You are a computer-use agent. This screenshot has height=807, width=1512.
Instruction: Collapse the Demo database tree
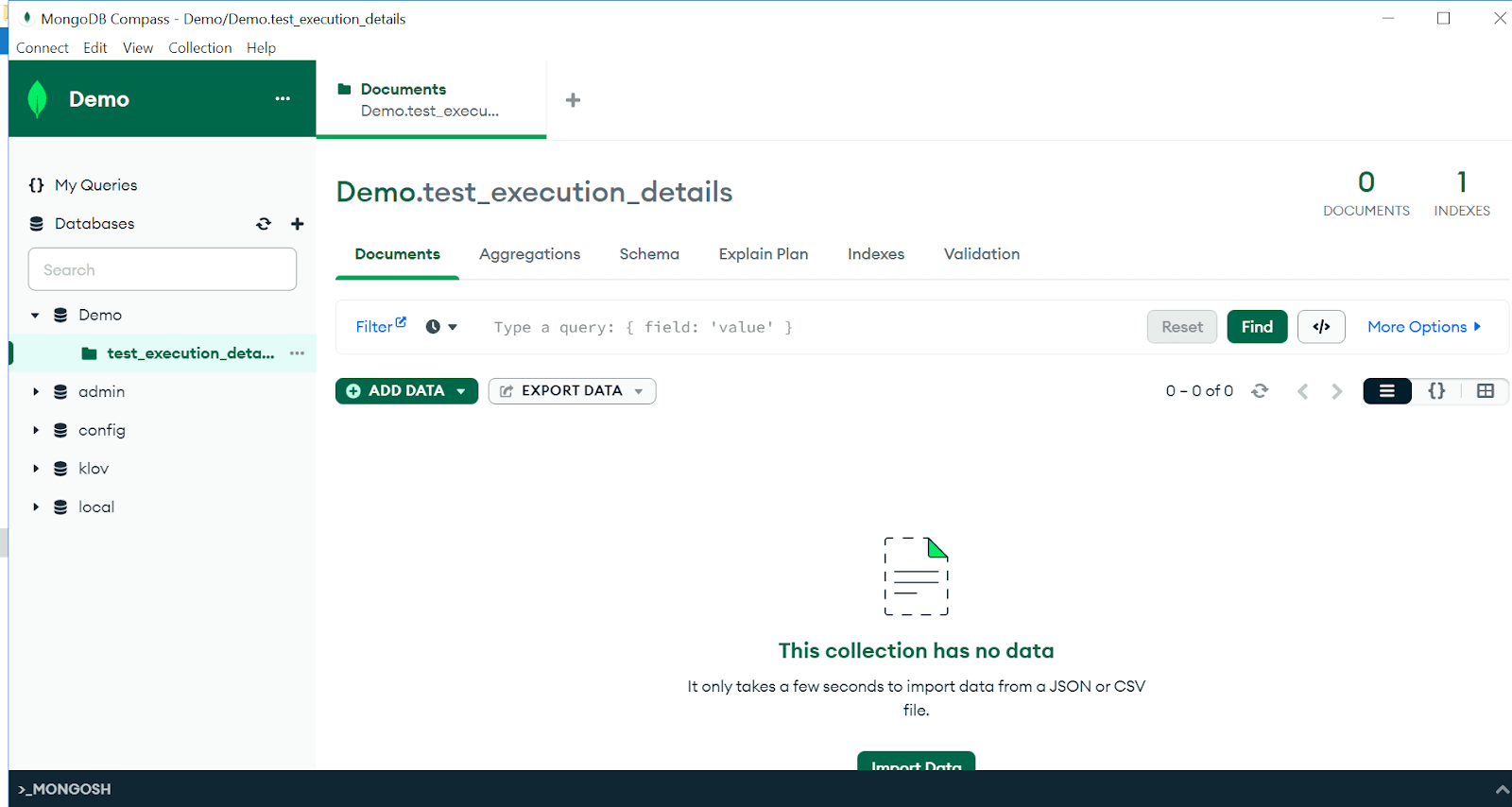(35, 316)
